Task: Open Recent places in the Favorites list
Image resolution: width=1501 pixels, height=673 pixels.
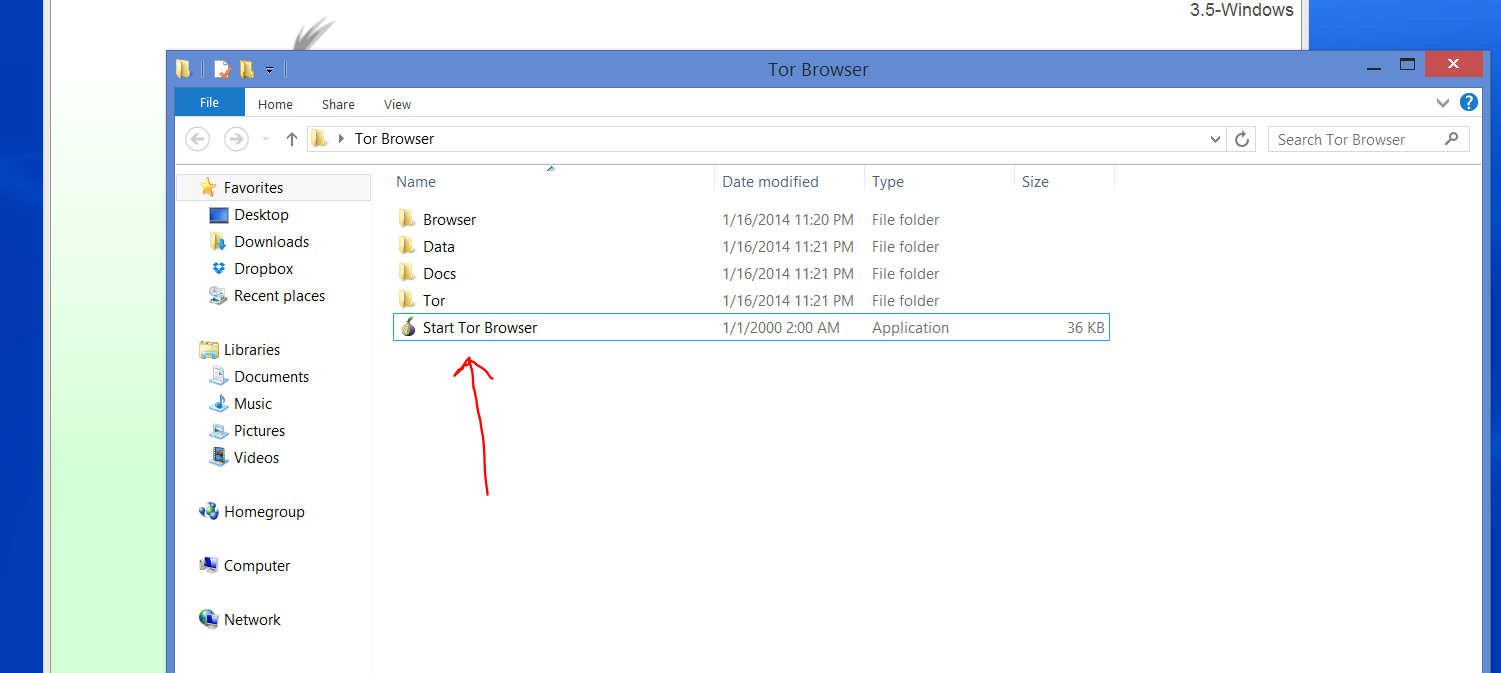Action: click(279, 296)
